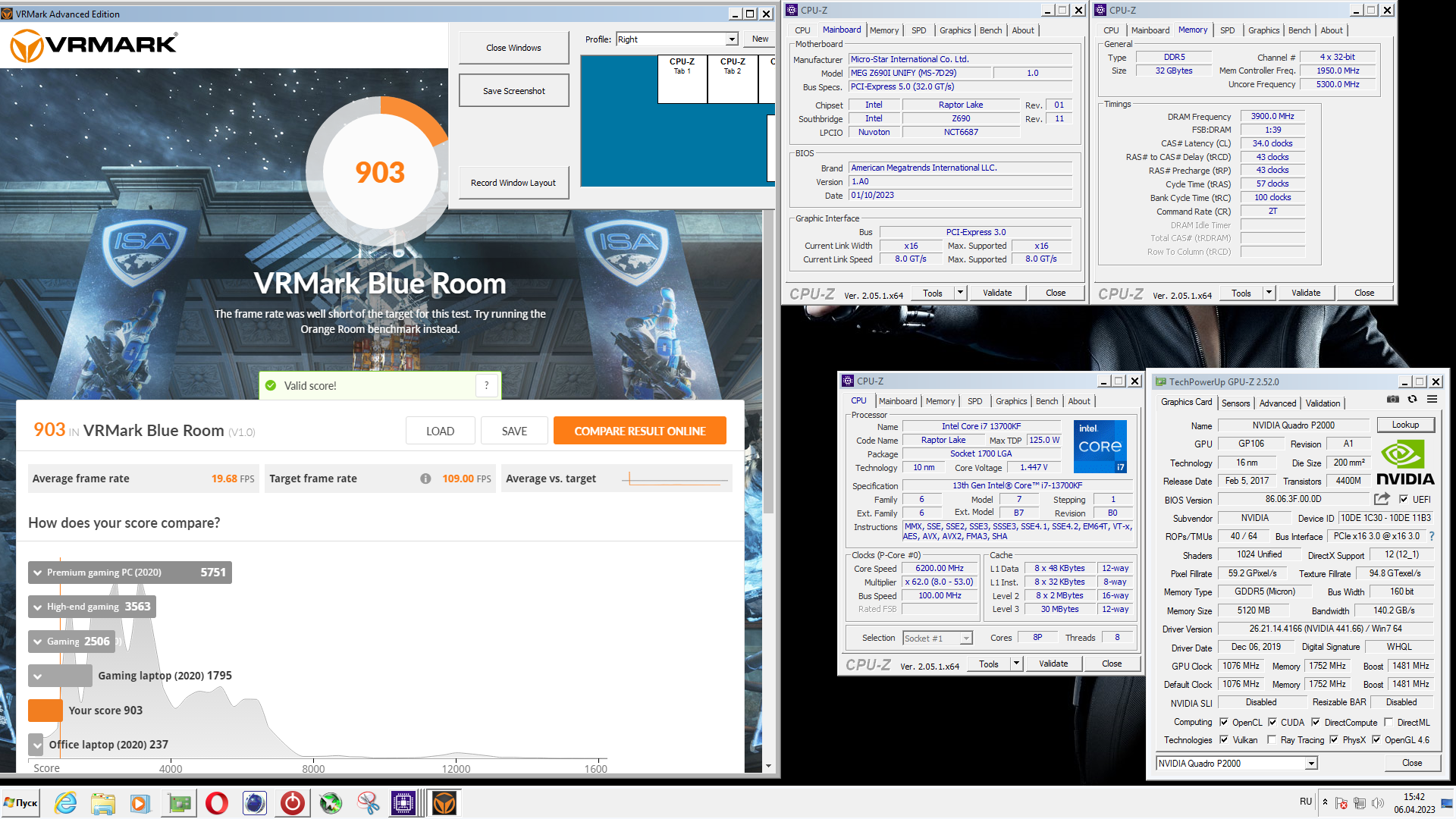Screen dimensions: 1456x819
Task: Switch to VRMark via orange taskbar icon
Action: [x=444, y=803]
